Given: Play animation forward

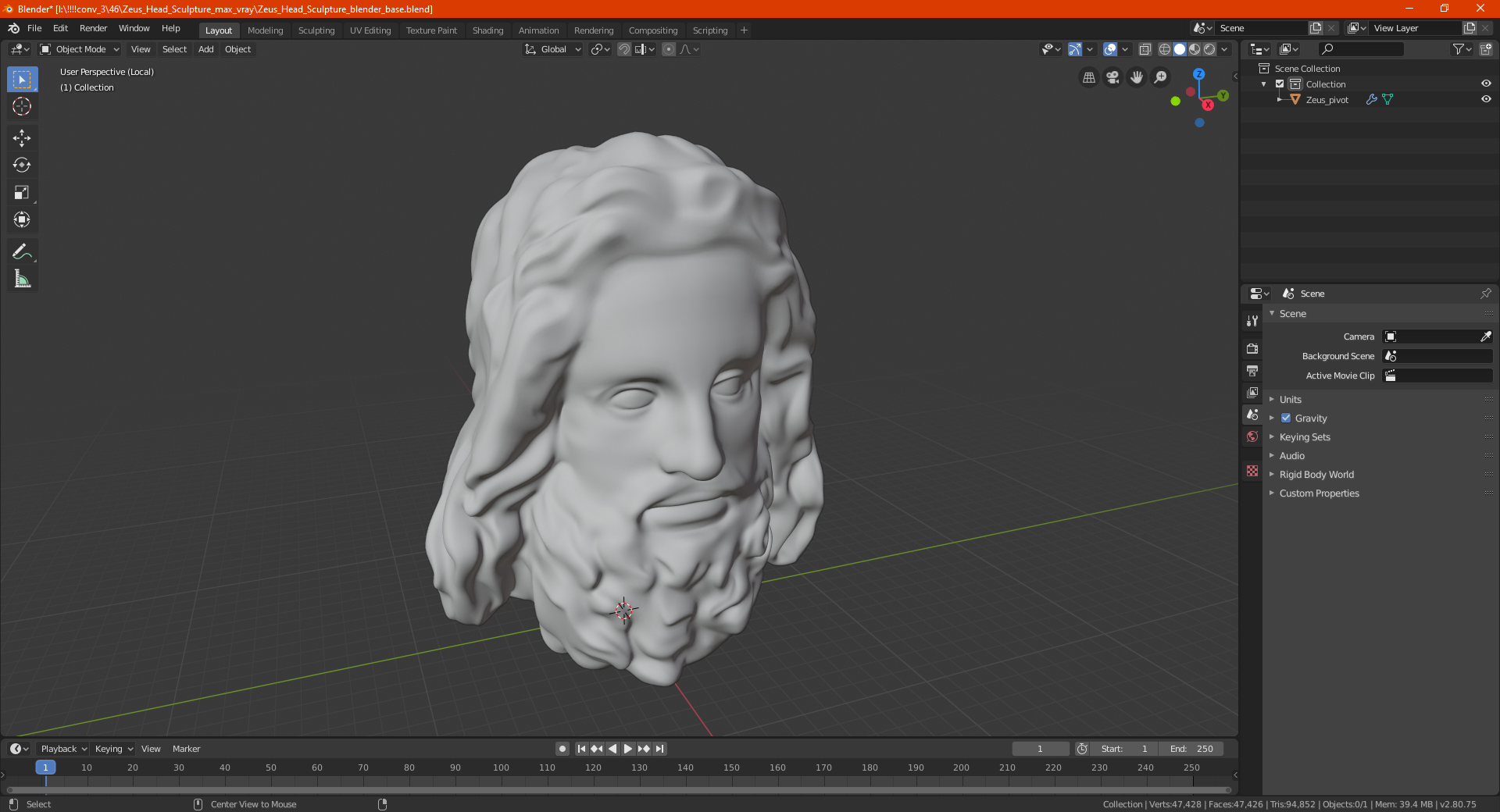Looking at the screenshot, I should coord(628,749).
